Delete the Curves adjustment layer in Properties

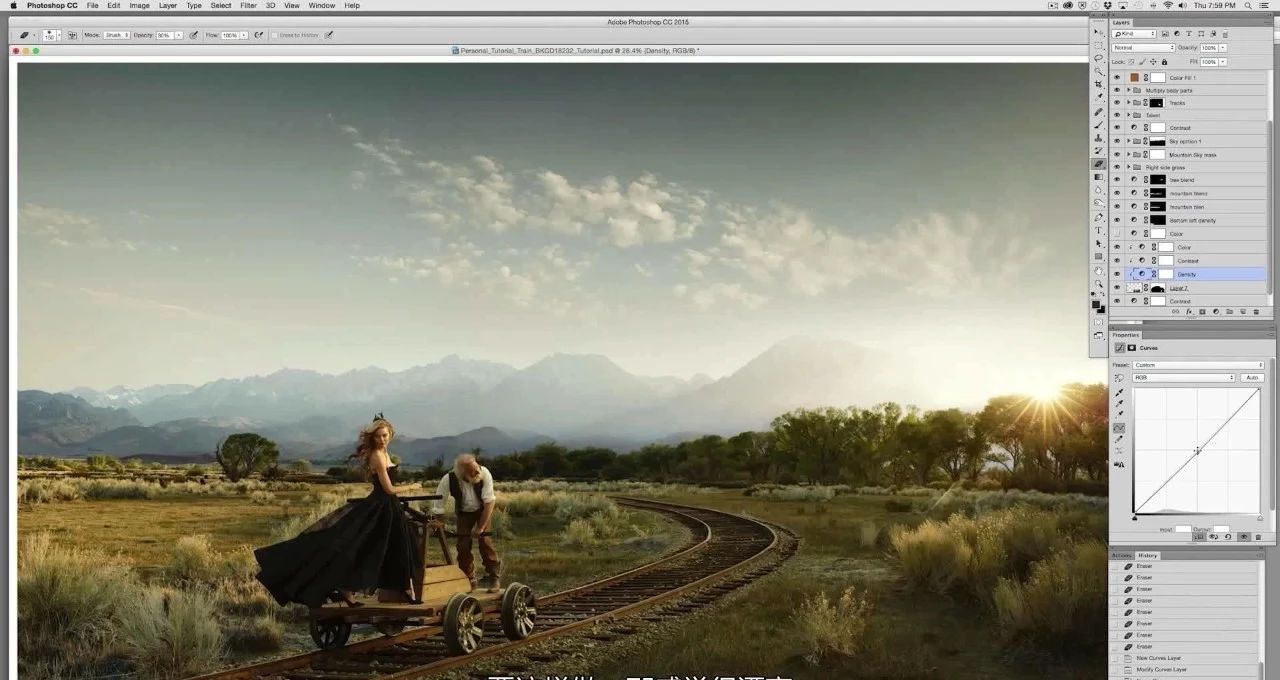(x=1257, y=537)
